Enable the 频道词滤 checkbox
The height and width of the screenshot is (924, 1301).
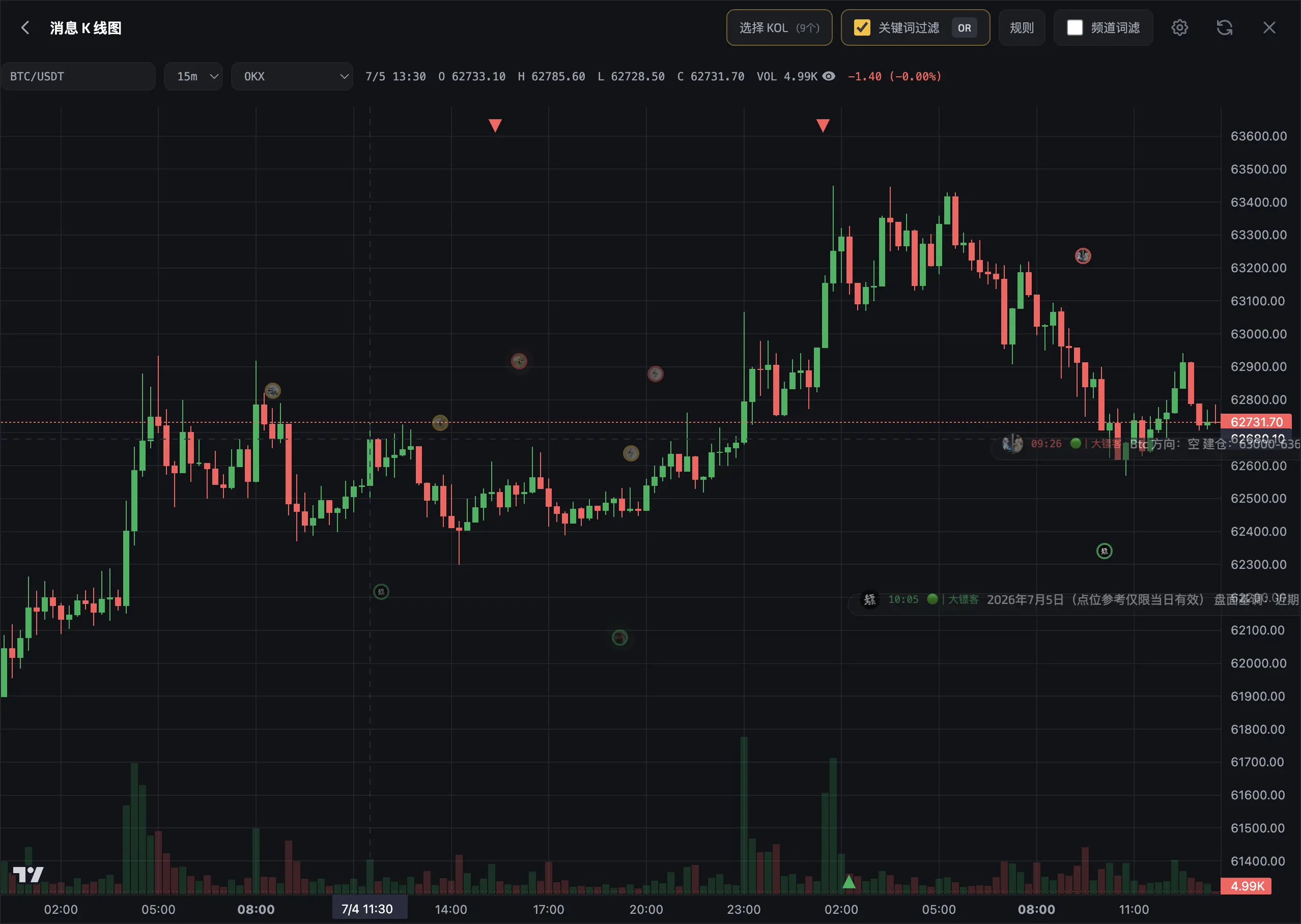[1074, 27]
